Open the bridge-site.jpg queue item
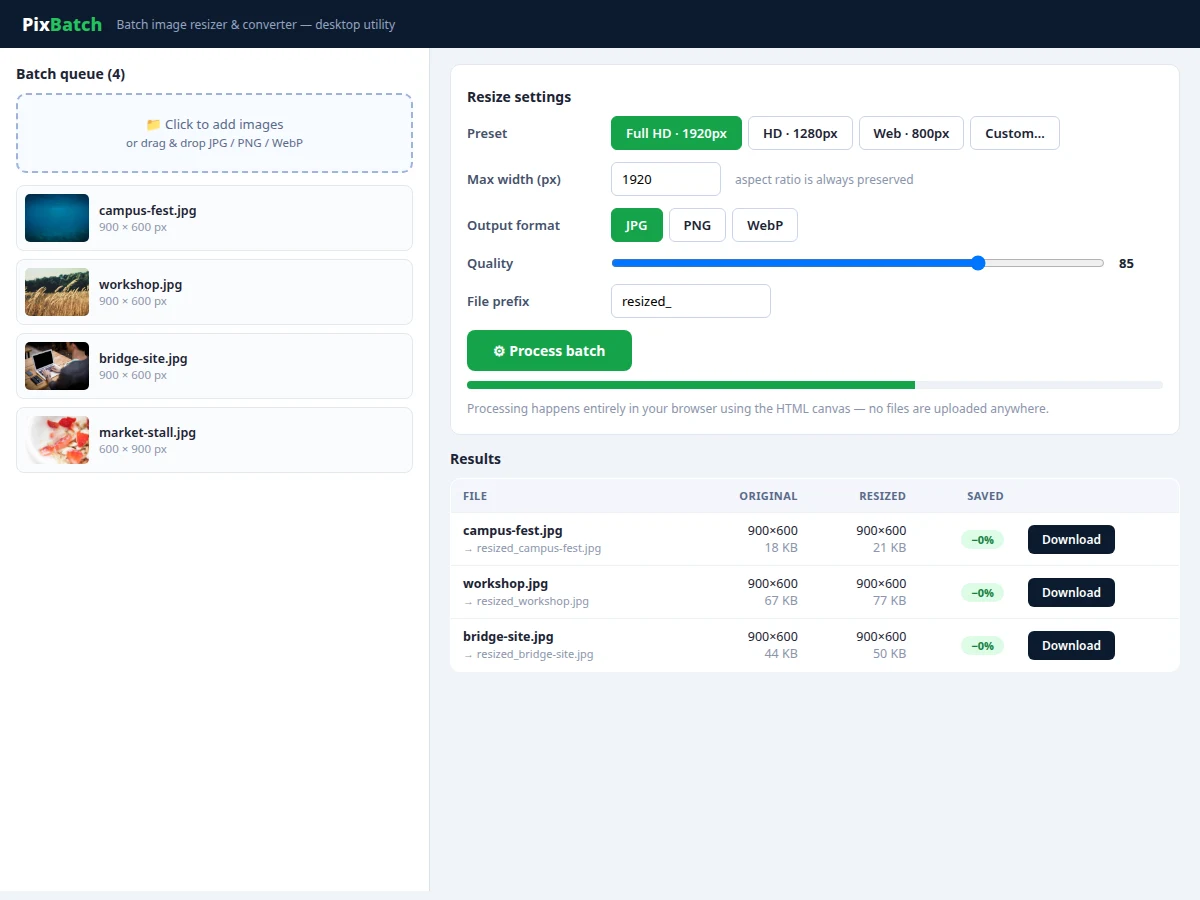1200x900 pixels. [214, 366]
